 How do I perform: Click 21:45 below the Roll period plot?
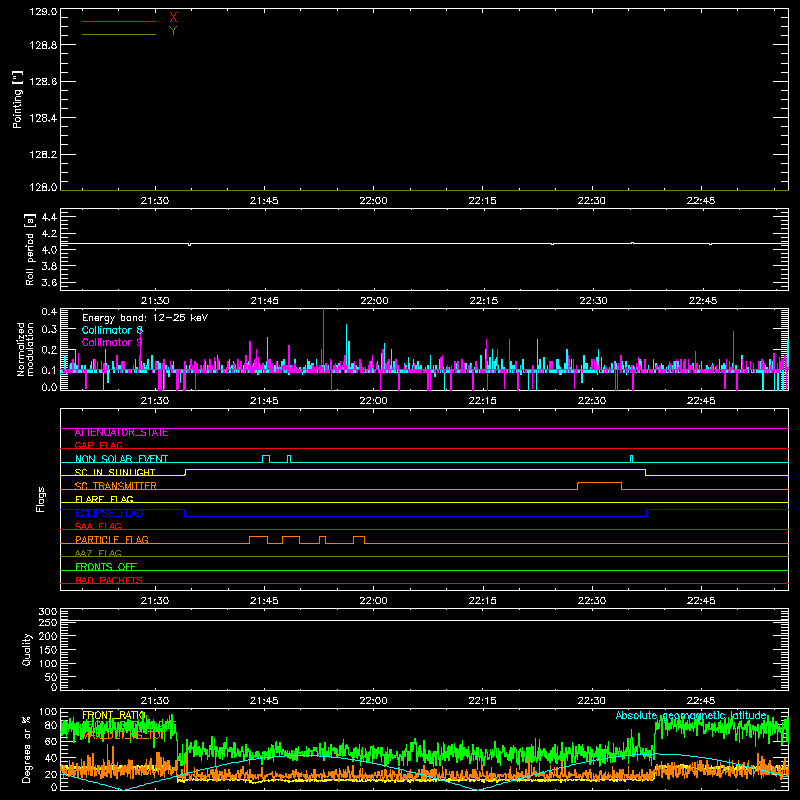pyautogui.click(x=264, y=301)
